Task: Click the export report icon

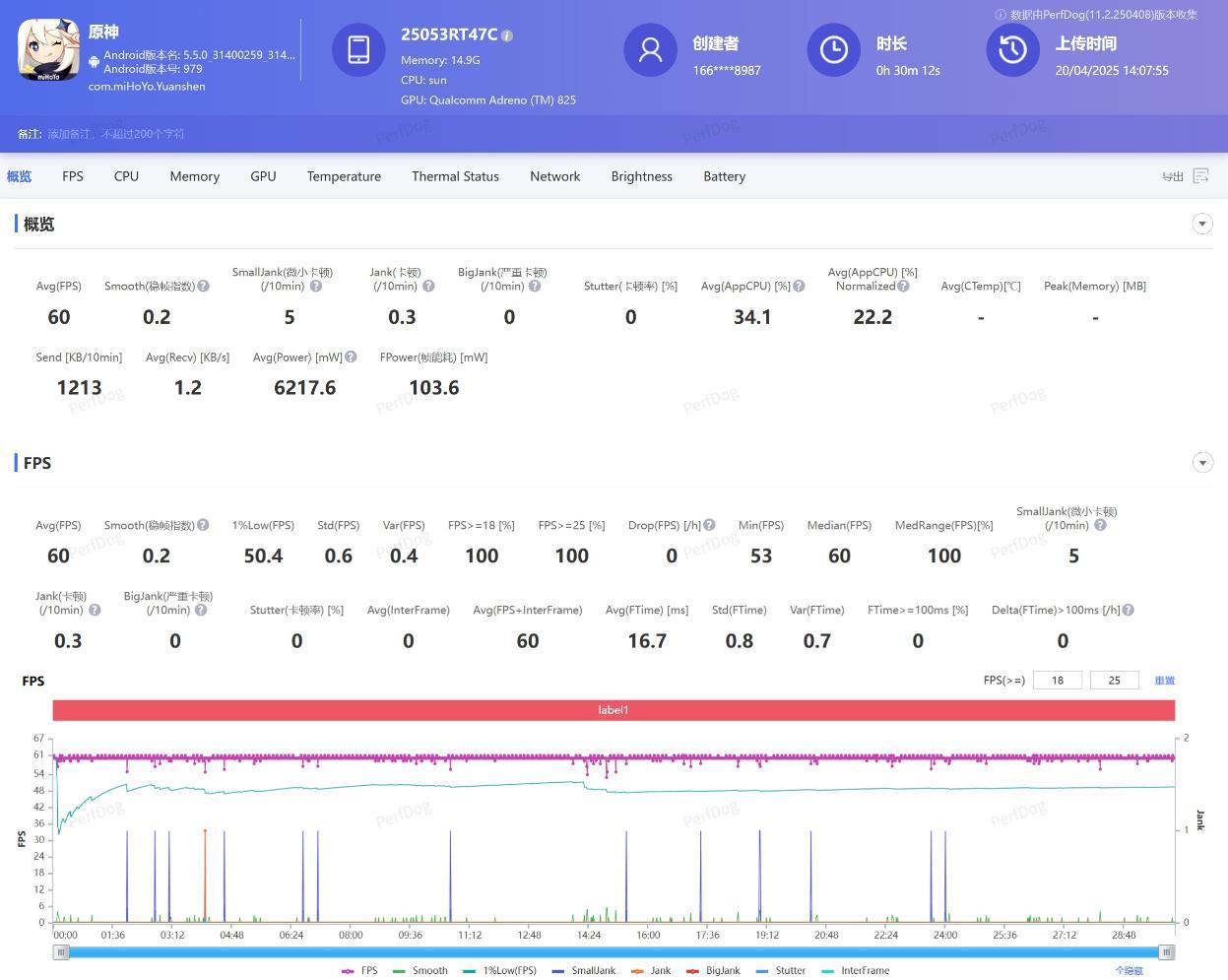Action: (x=1200, y=176)
